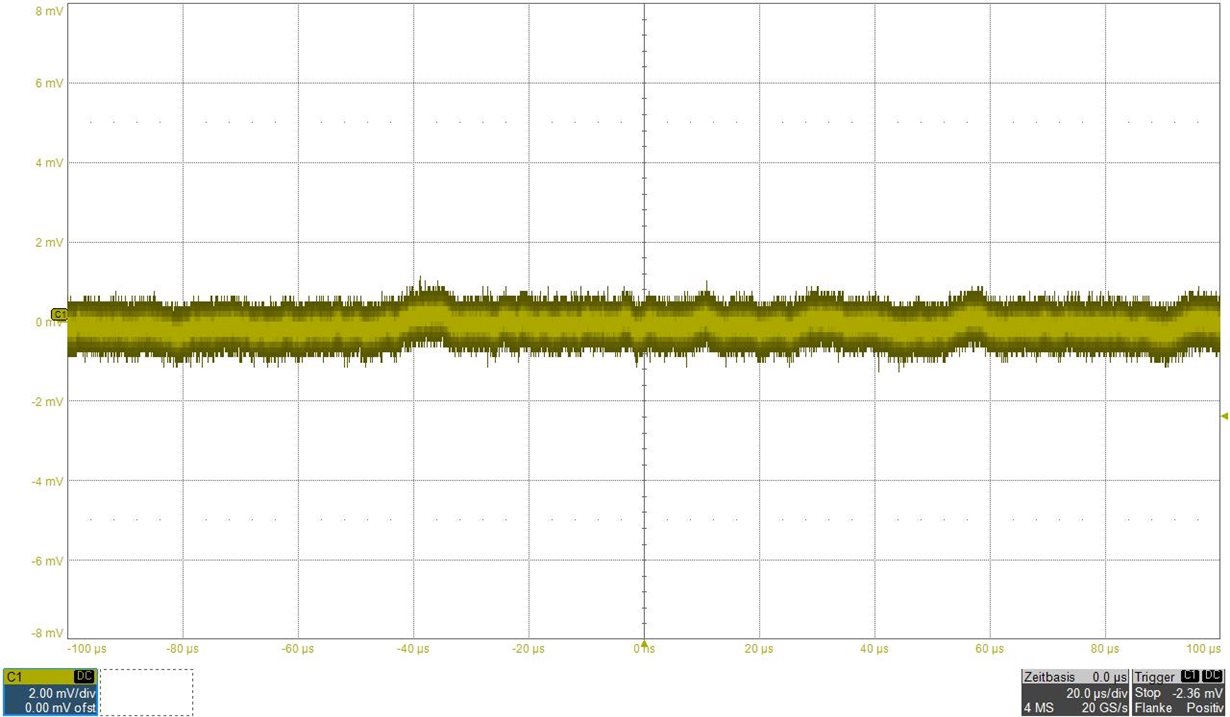
Task: Click the trigger time marker at 0 µs
Action: point(644,644)
